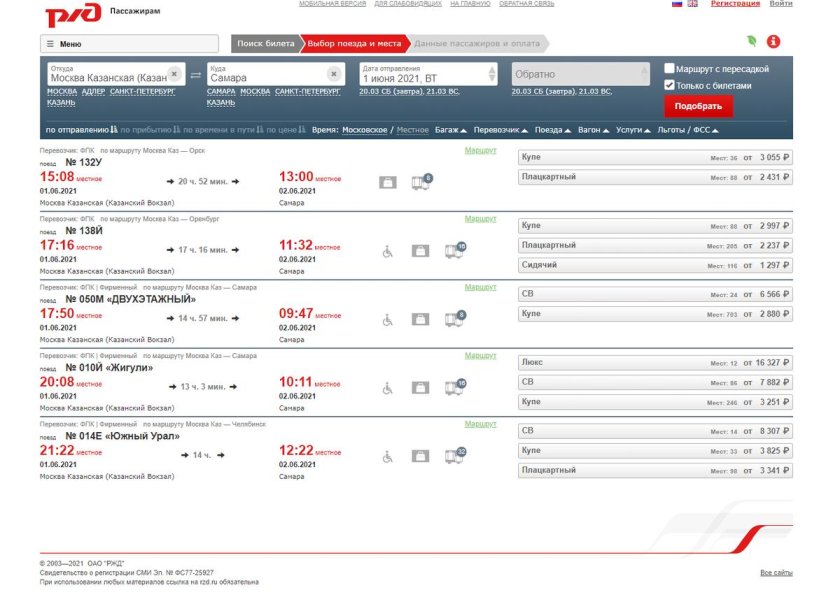Click the carriage count icon for train 010Й Жигули
840x604 pixels.
[x=454, y=388]
